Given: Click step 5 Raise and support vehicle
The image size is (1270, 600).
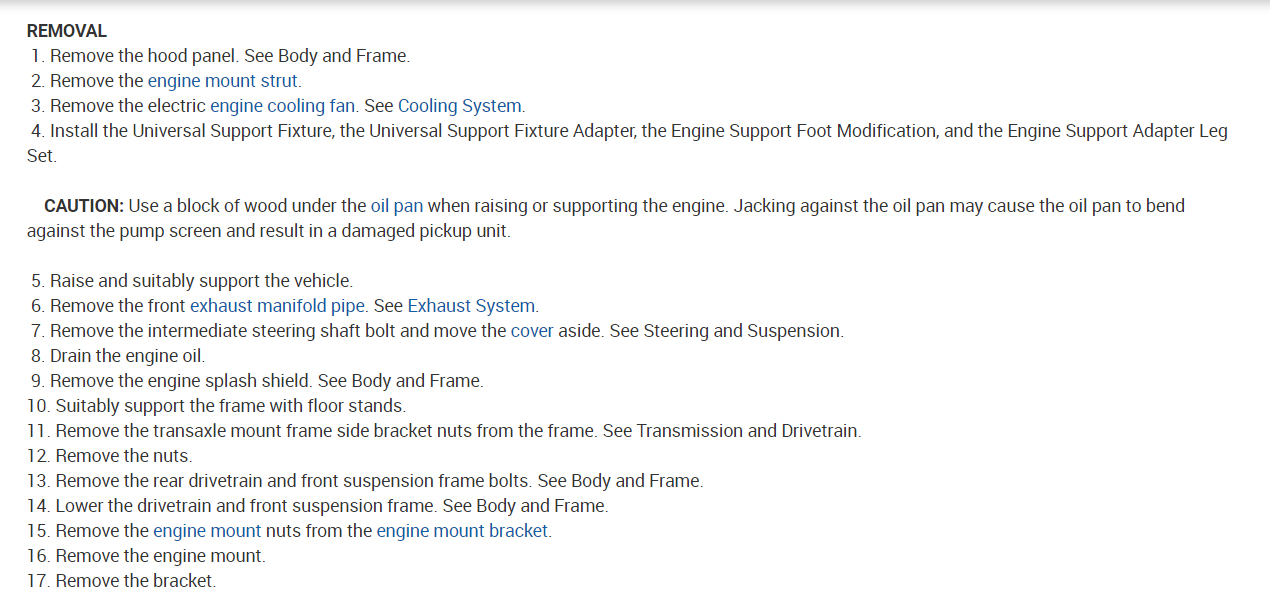Looking at the screenshot, I should (200, 281).
